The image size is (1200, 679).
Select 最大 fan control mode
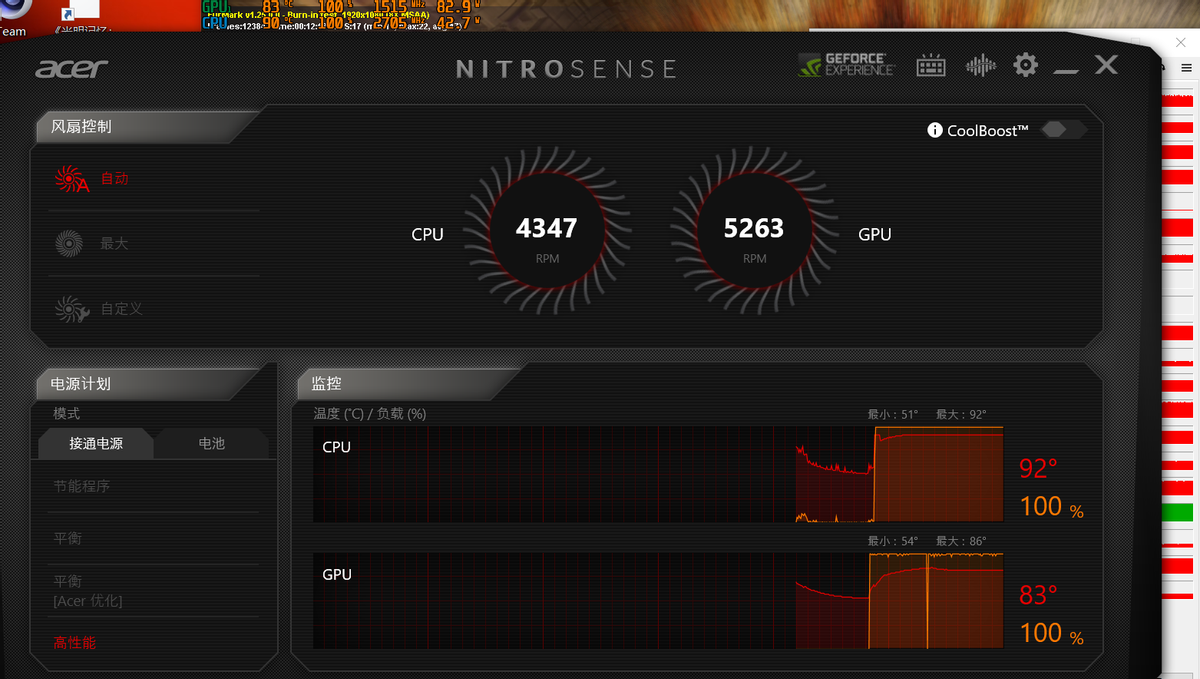114,243
